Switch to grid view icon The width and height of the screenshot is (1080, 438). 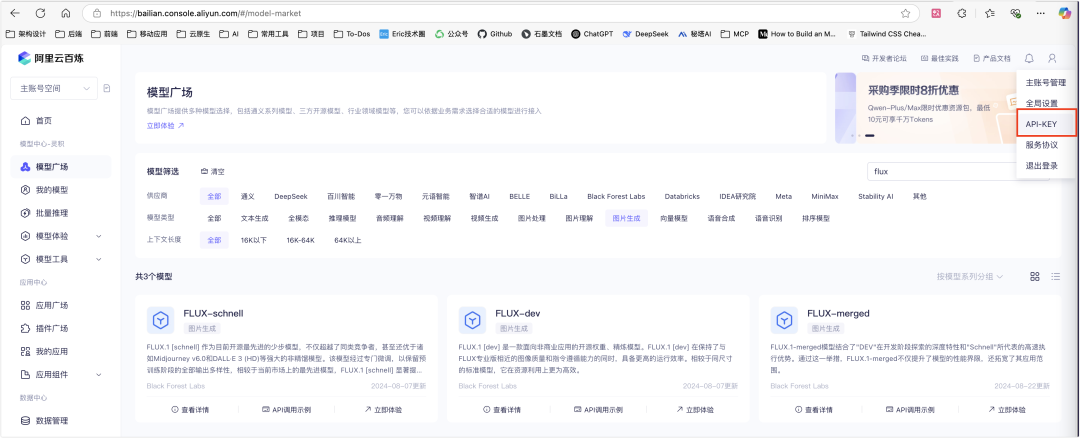click(x=1035, y=276)
